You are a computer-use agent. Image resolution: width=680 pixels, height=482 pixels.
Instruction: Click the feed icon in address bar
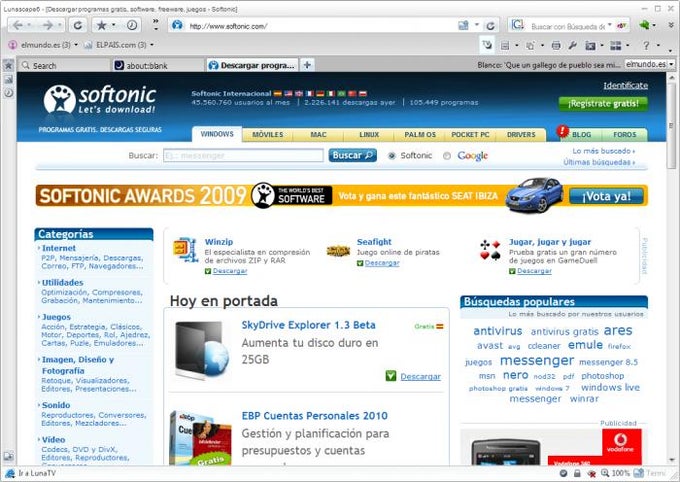[x=463, y=26]
